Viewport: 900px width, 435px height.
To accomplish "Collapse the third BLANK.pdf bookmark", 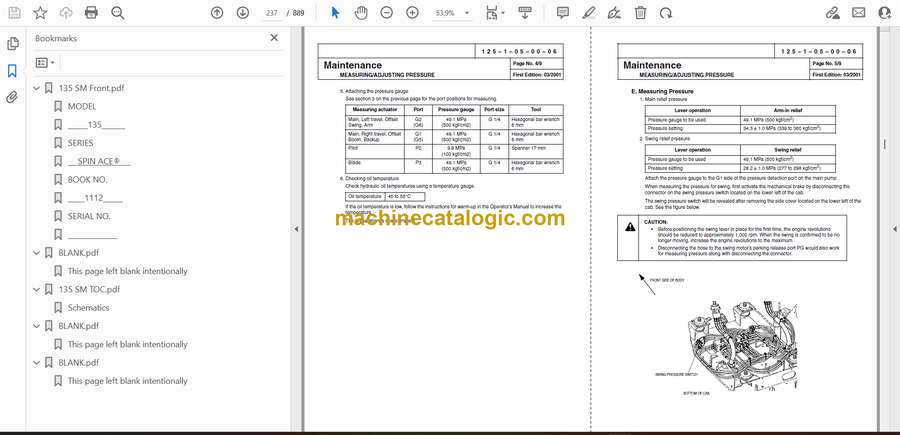I will (x=37, y=363).
